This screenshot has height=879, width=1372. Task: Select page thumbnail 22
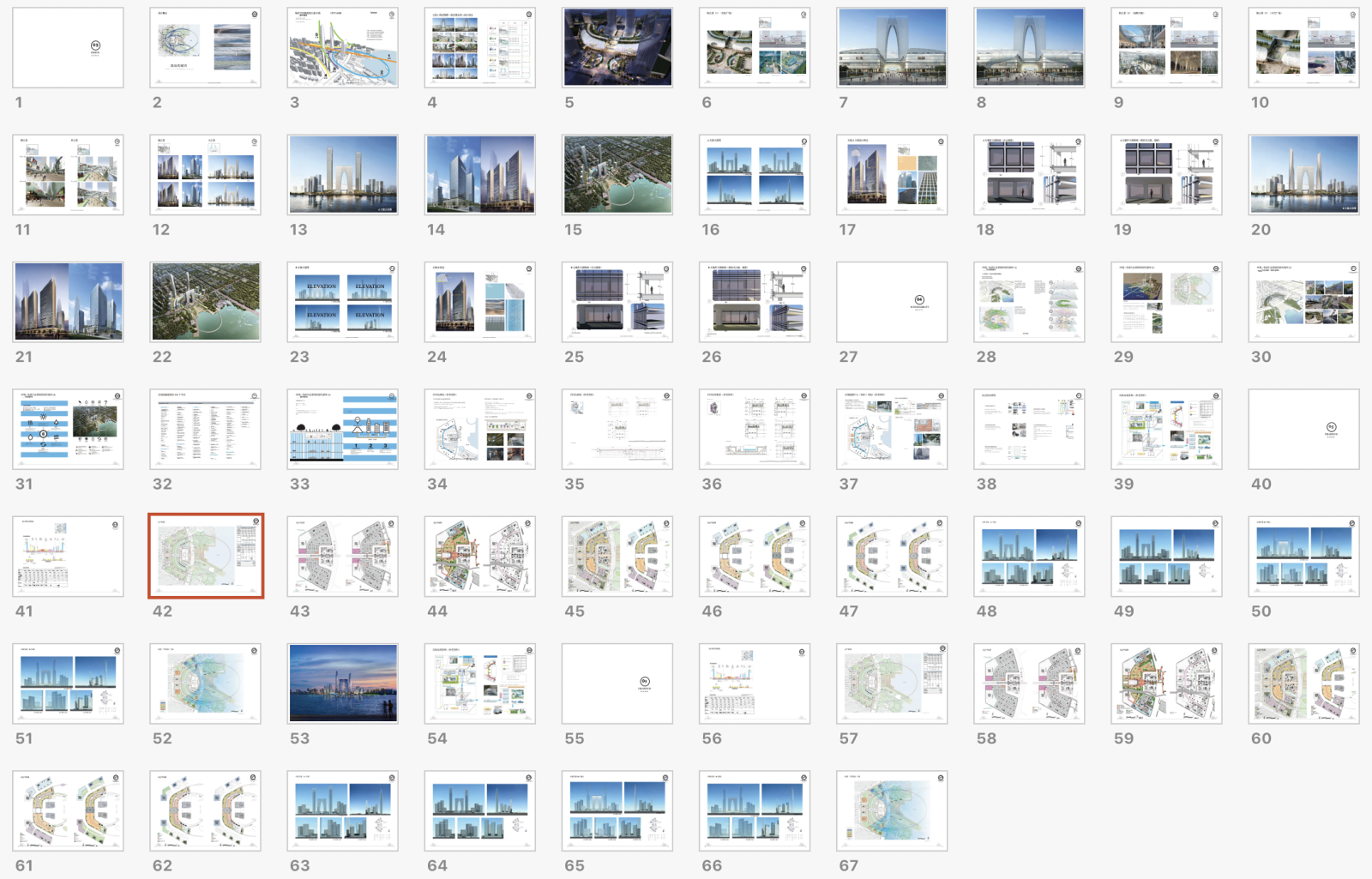(206, 302)
